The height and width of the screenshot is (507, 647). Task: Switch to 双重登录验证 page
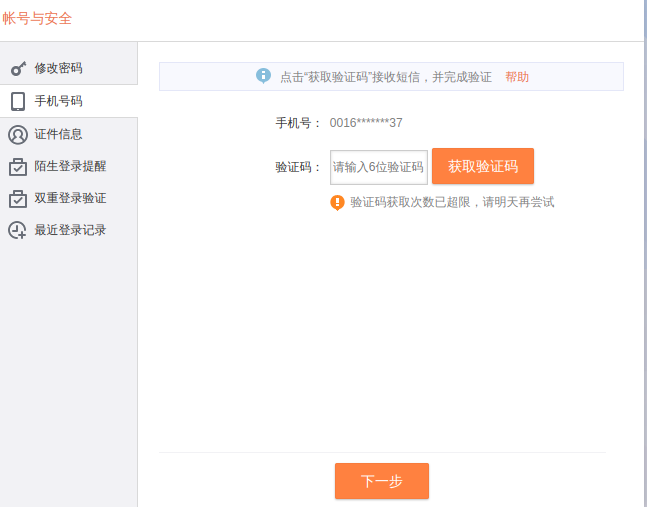pyautogui.click(x=70, y=198)
